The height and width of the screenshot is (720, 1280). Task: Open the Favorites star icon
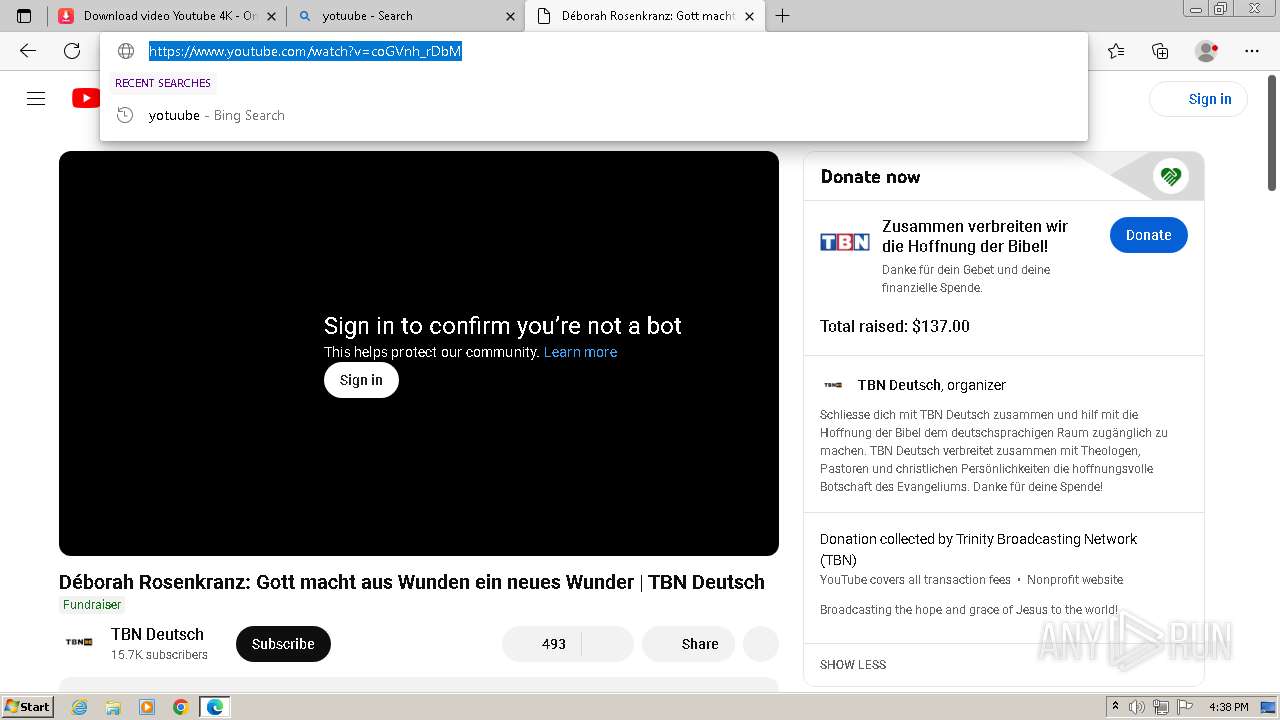point(1116,51)
